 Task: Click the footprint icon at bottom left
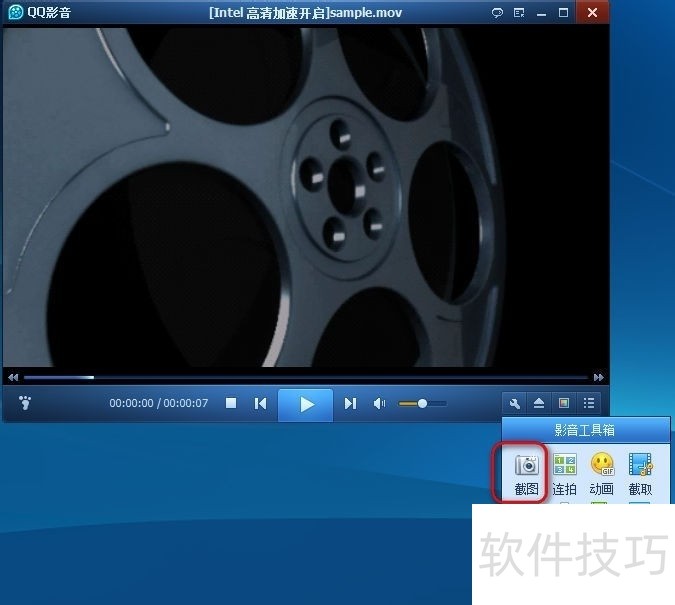[x=26, y=404]
